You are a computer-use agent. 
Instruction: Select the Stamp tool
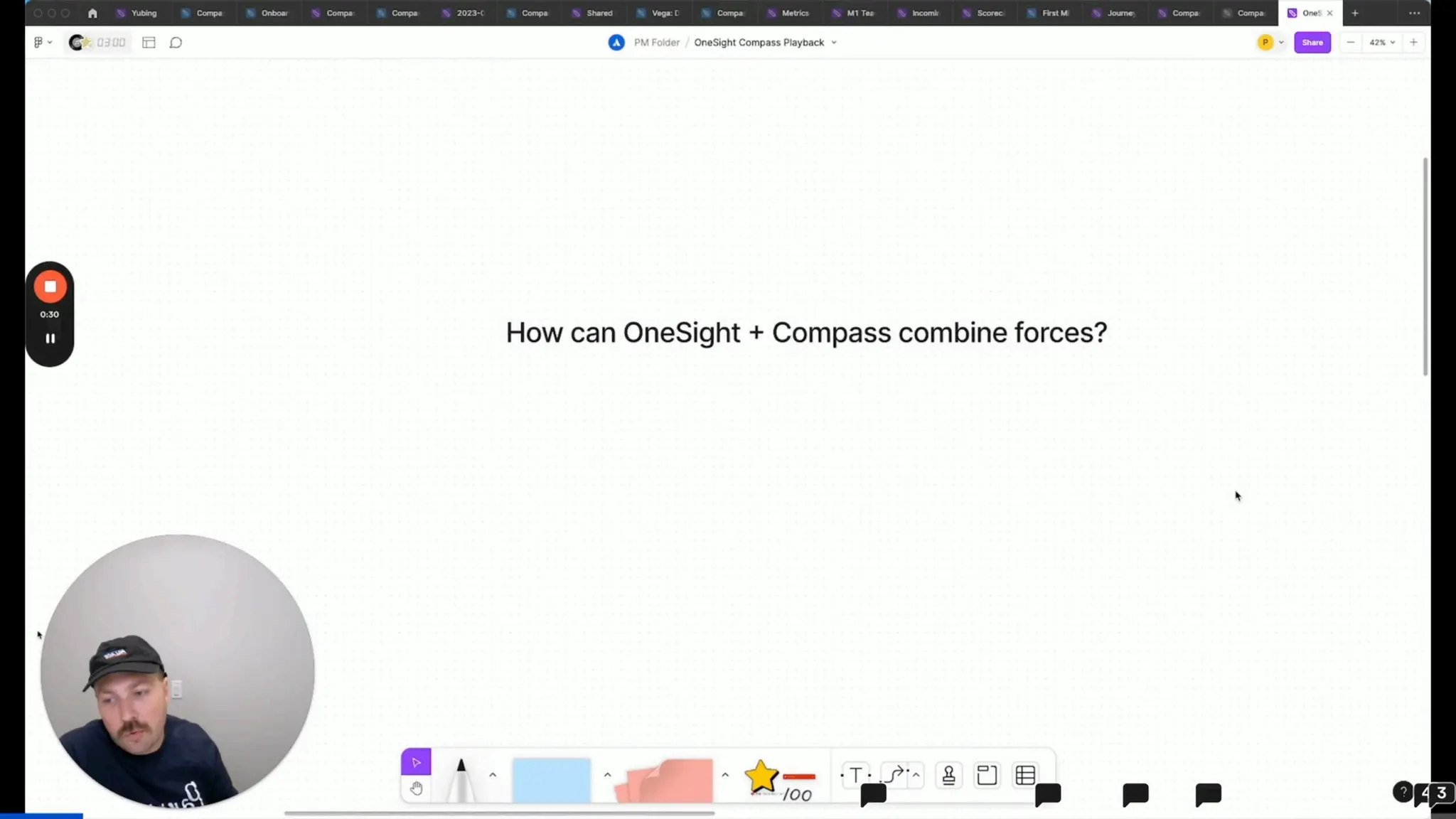click(x=948, y=775)
